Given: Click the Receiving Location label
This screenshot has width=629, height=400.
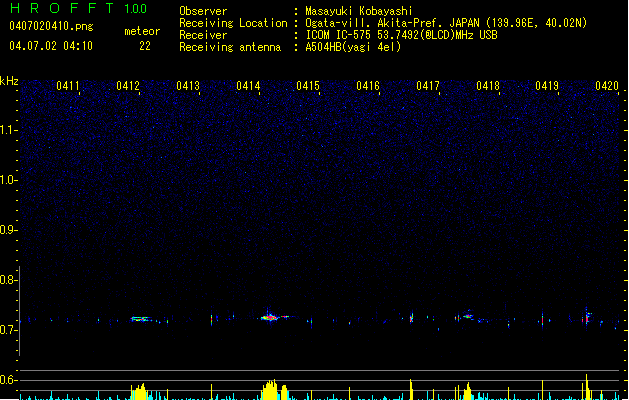Looking at the screenshot, I should 233,23.
